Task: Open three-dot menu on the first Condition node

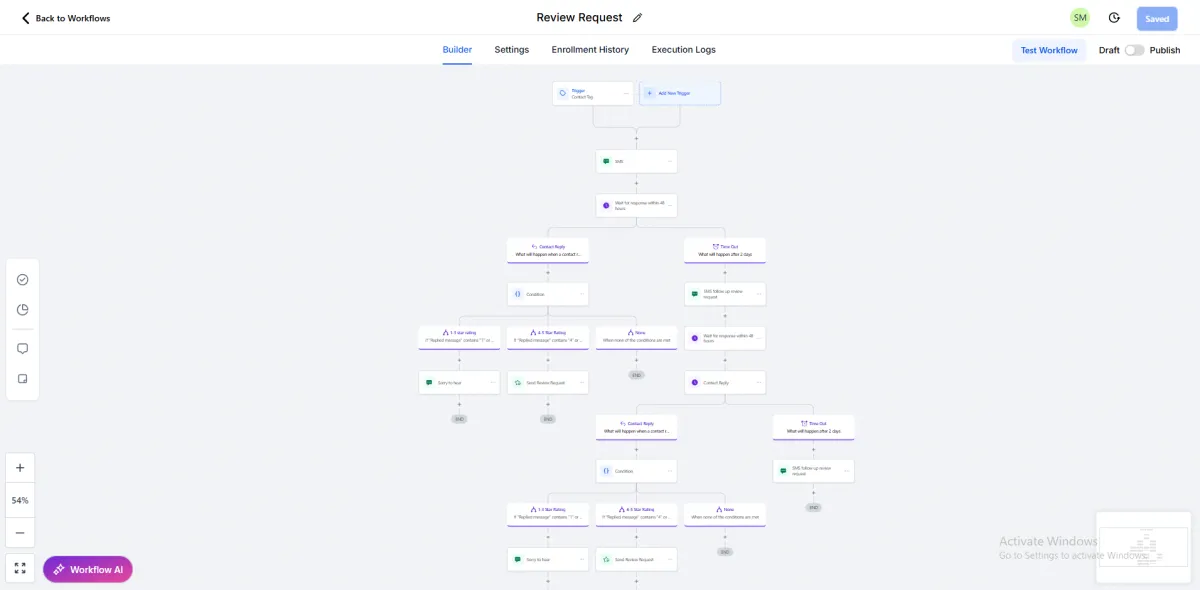Action: coord(581,294)
